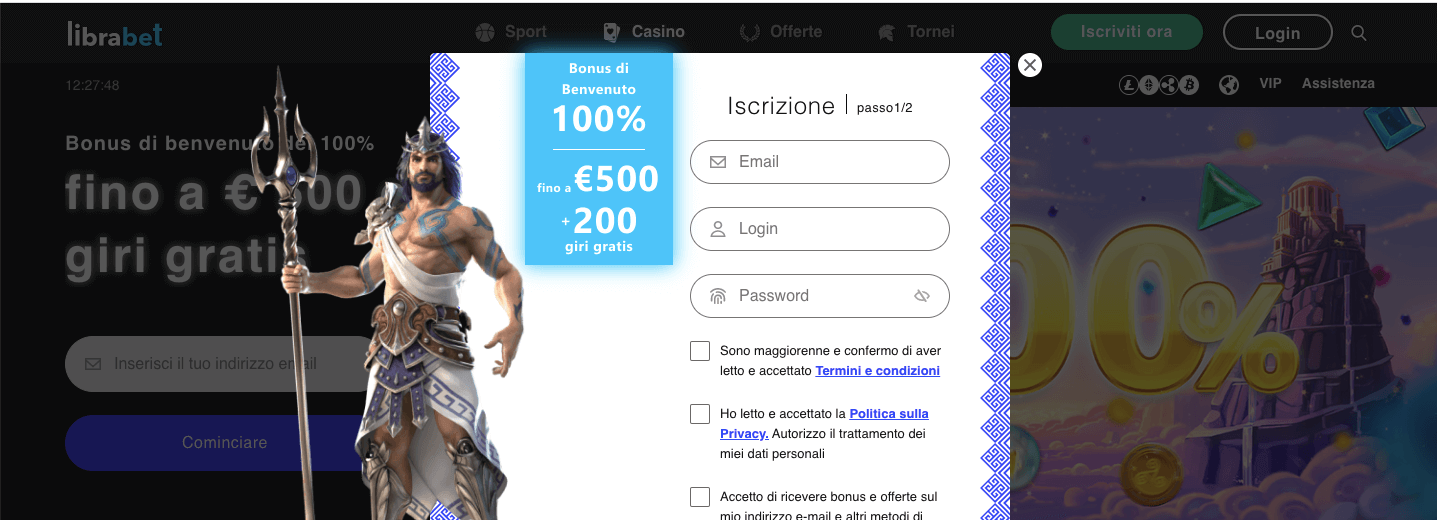Toggle password visibility eye icon
This screenshot has height=520, width=1437.
point(922,296)
